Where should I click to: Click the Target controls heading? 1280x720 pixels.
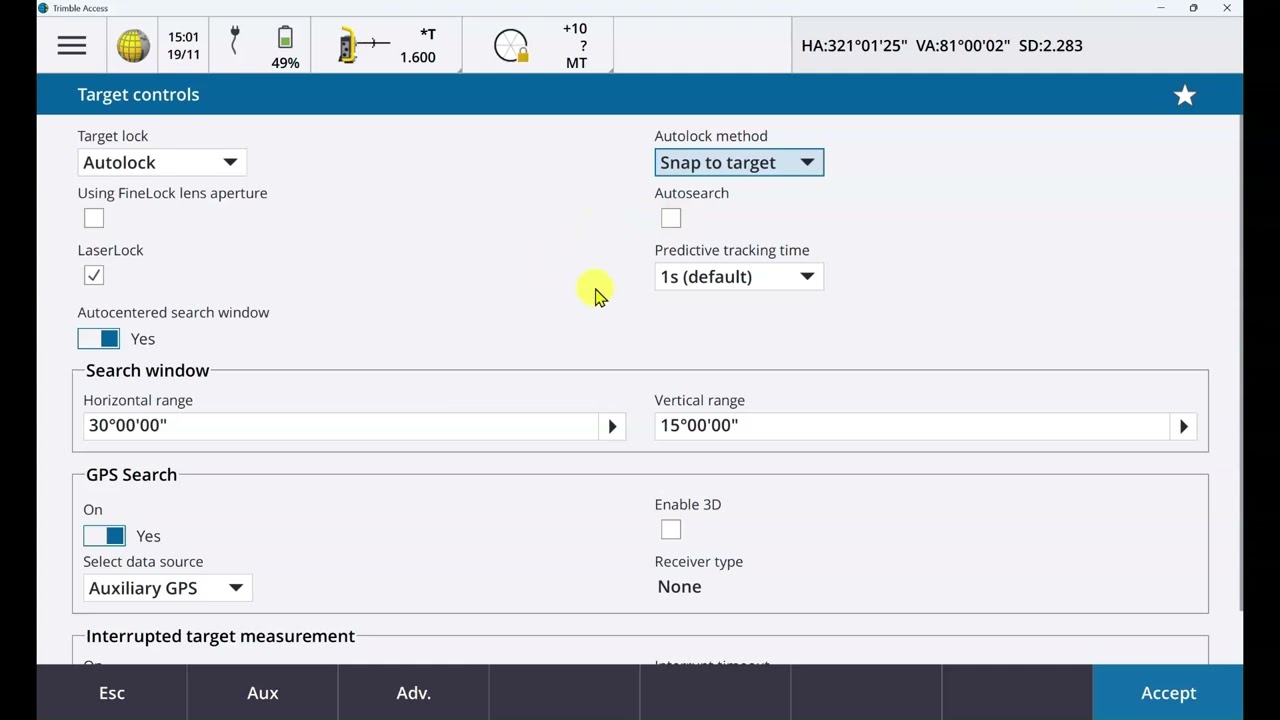[x=138, y=94]
